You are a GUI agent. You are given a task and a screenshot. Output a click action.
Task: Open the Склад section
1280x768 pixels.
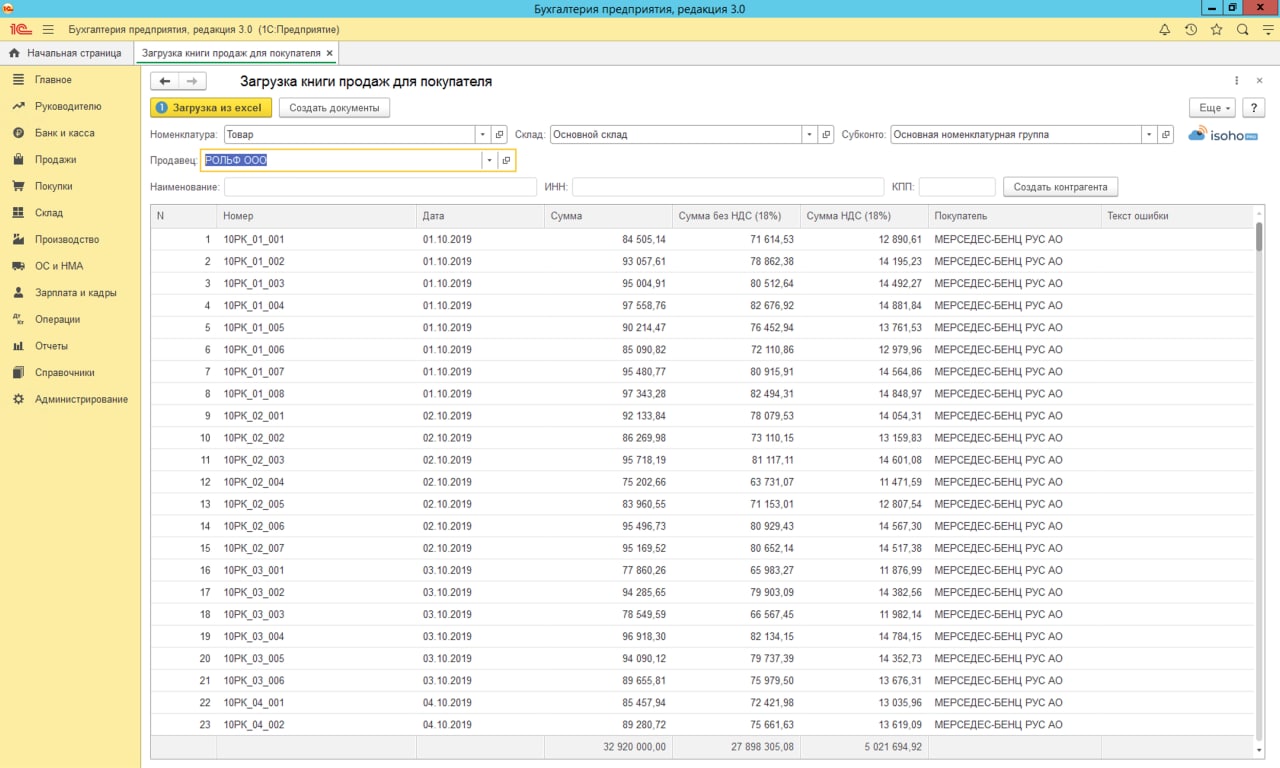pos(70,213)
